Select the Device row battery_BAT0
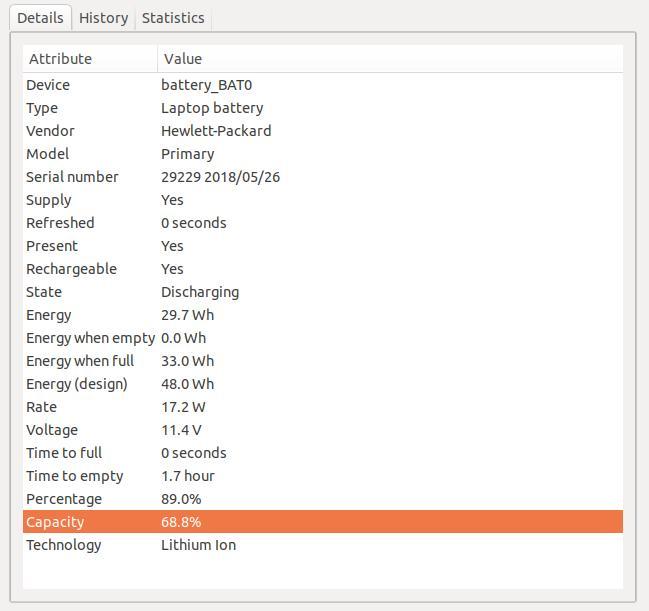Screen dimensions: 649x611 323,85
